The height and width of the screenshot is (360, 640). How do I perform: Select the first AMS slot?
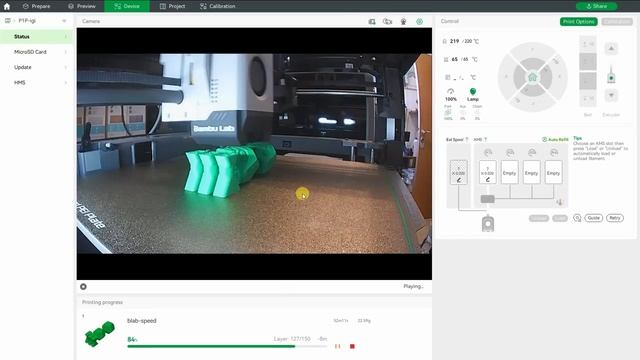coord(487,172)
